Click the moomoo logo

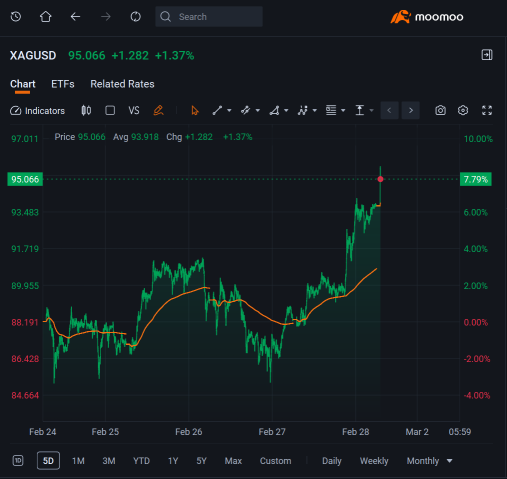point(427,17)
